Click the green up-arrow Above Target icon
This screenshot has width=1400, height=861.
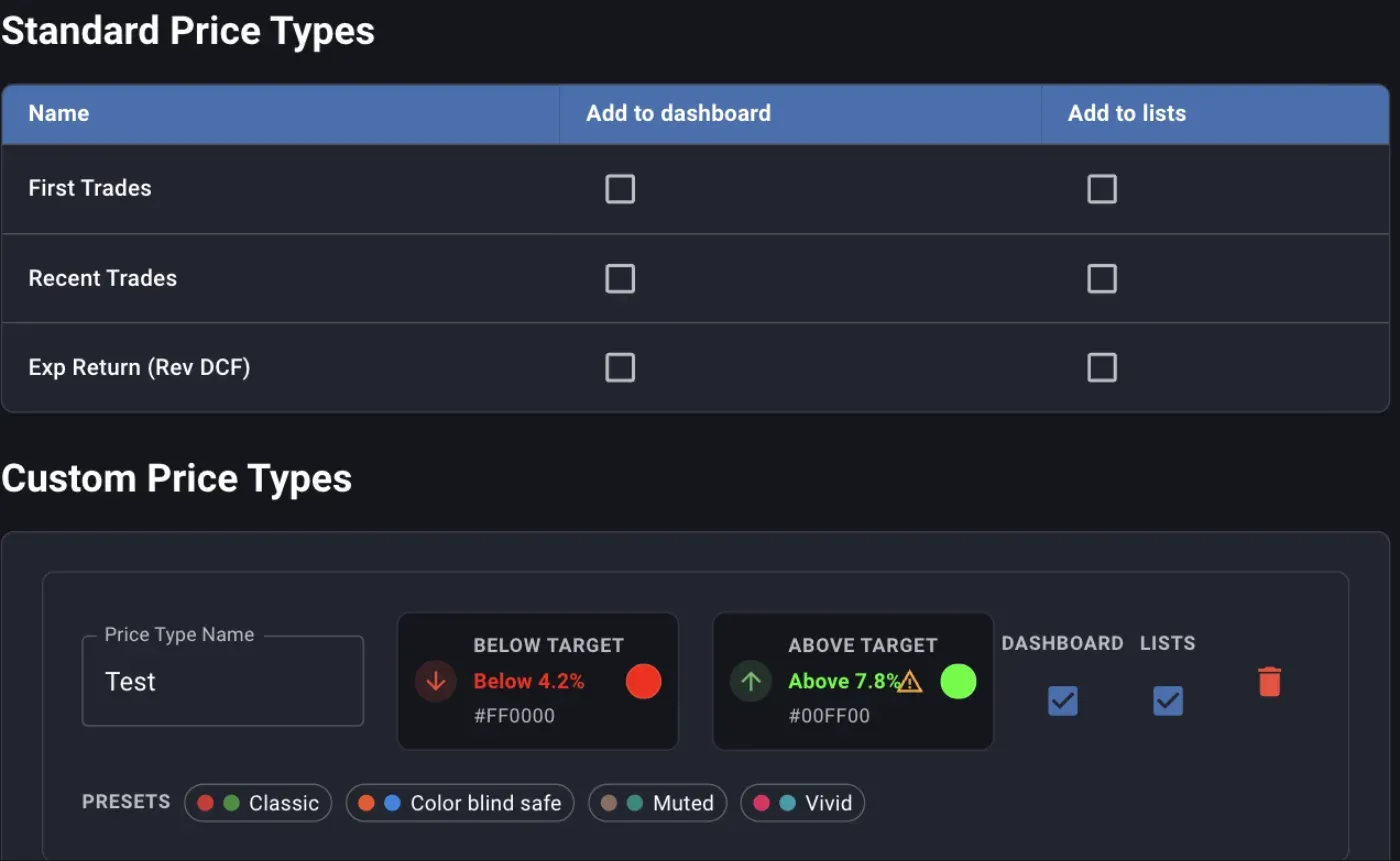[751, 682]
